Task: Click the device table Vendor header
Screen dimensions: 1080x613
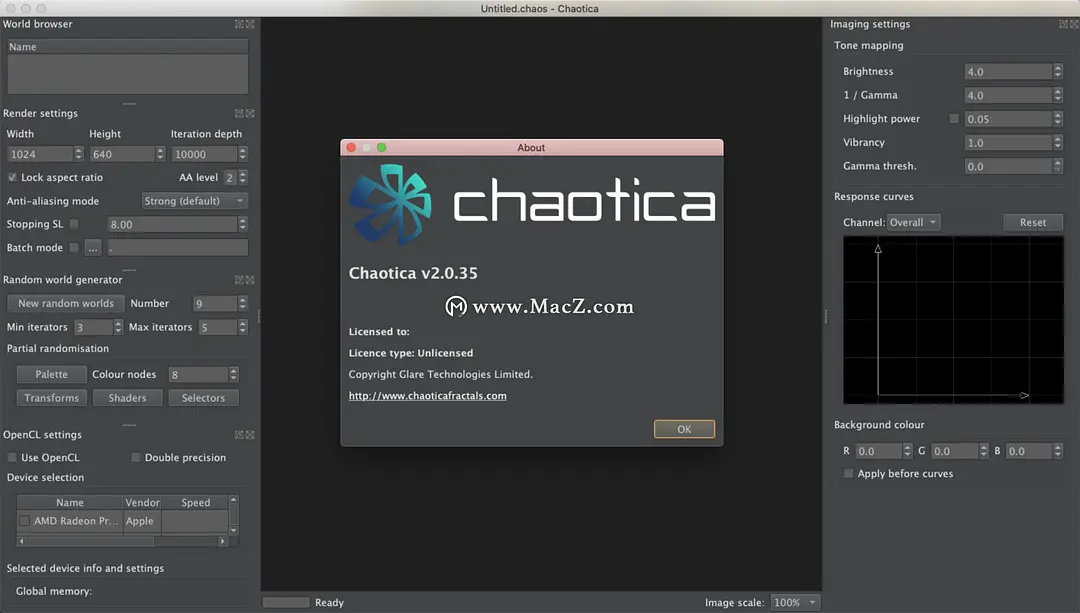Action: click(142, 502)
